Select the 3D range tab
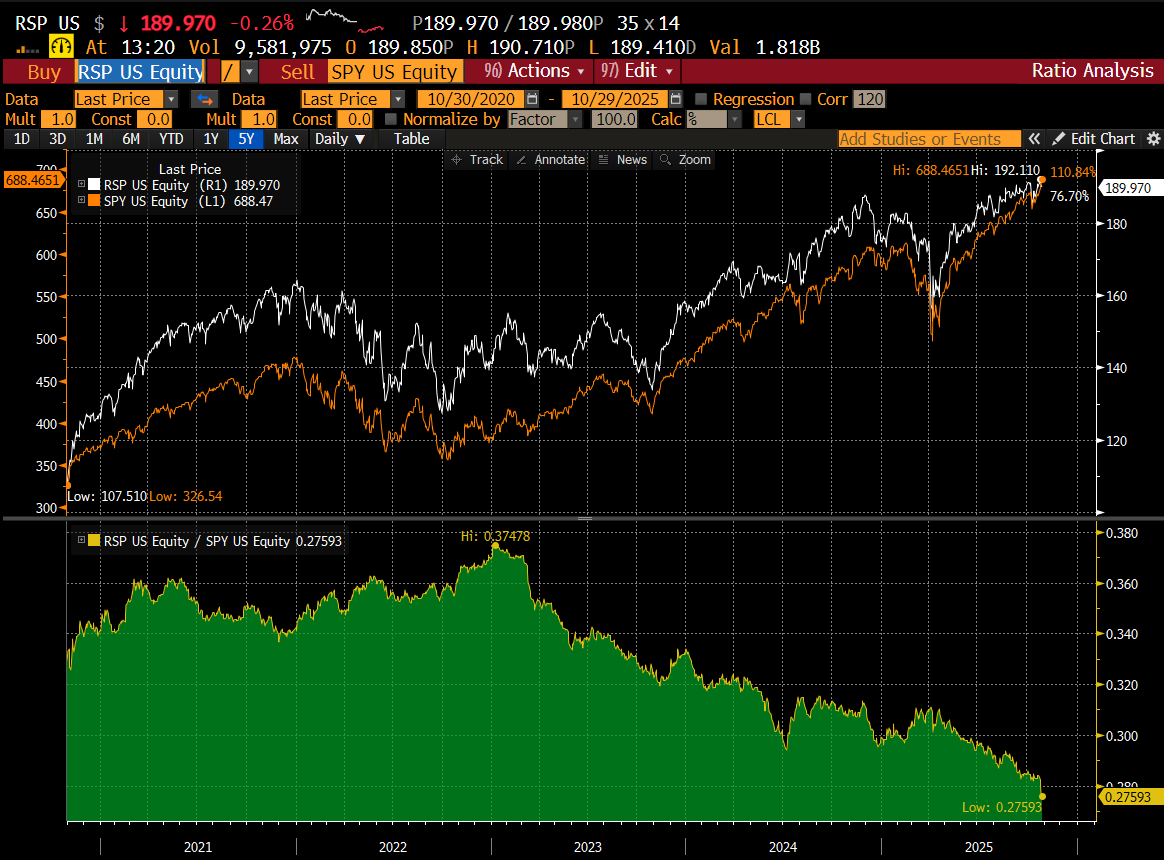 coord(57,139)
